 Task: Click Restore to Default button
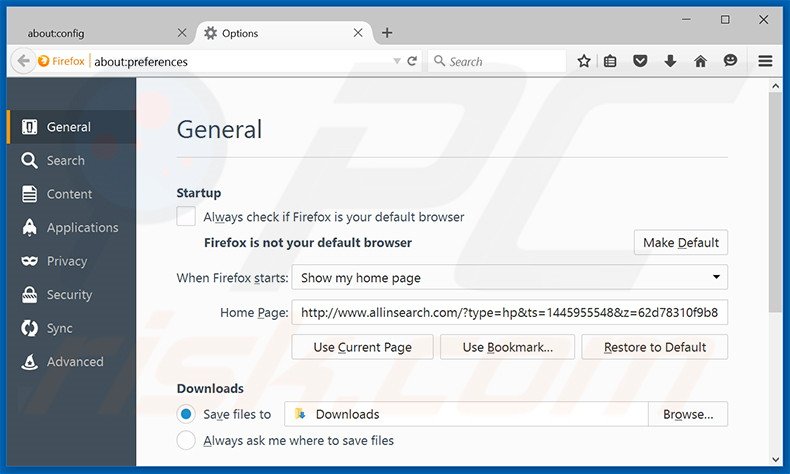click(x=654, y=347)
